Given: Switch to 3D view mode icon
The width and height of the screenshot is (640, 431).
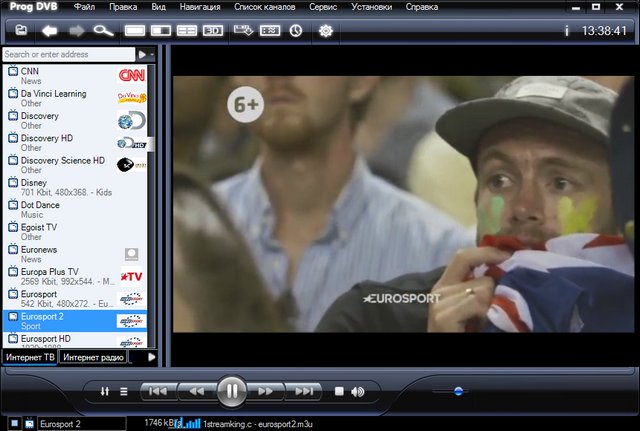Looking at the screenshot, I should tap(213, 31).
